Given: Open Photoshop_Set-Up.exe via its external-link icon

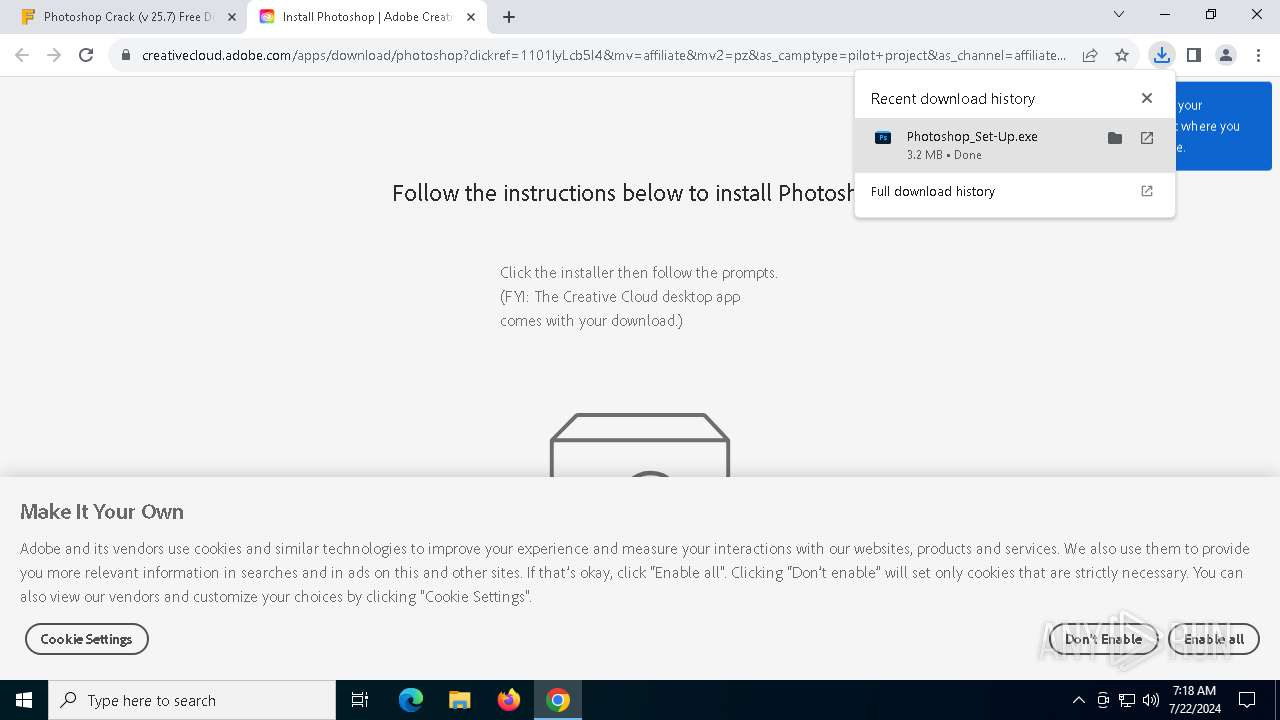Looking at the screenshot, I should point(1147,138).
